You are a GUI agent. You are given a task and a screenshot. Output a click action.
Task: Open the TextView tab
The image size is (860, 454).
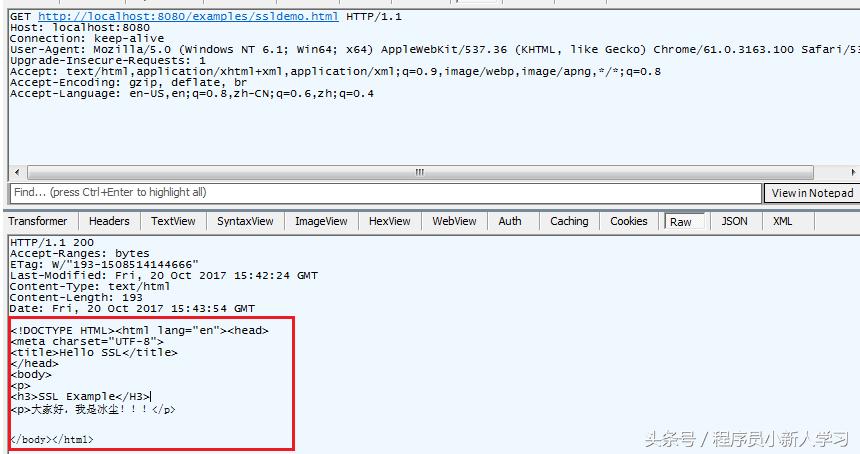(x=173, y=222)
